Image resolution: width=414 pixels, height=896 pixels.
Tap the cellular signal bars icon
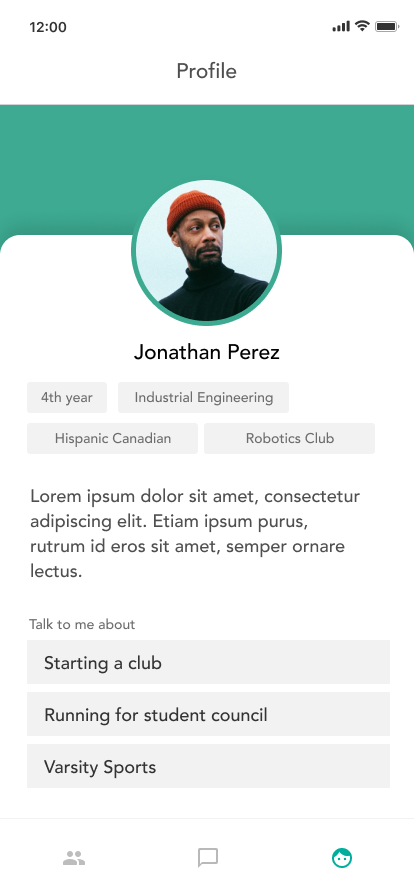tap(341, 26)
